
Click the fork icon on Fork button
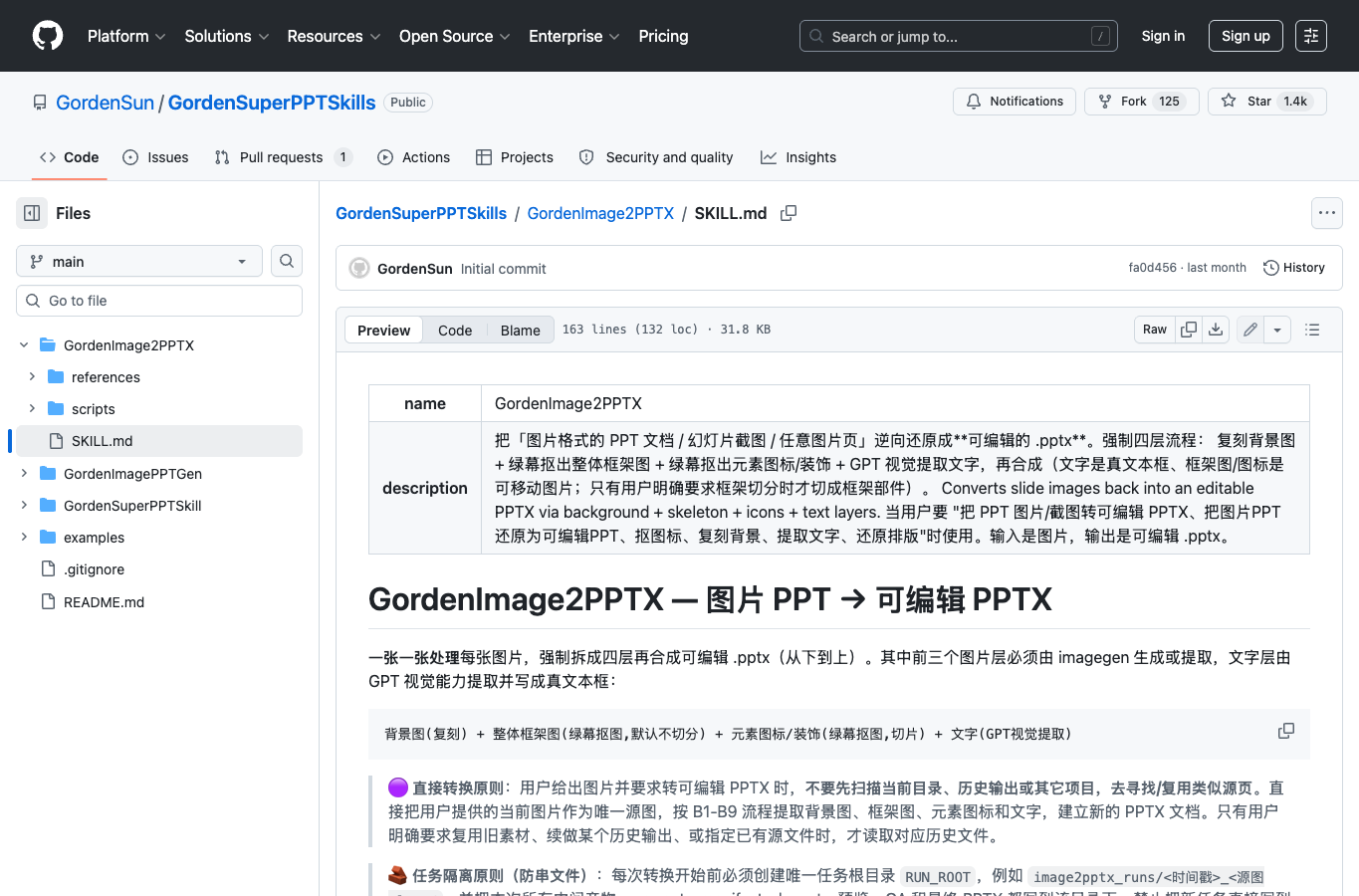(1105, 102)
